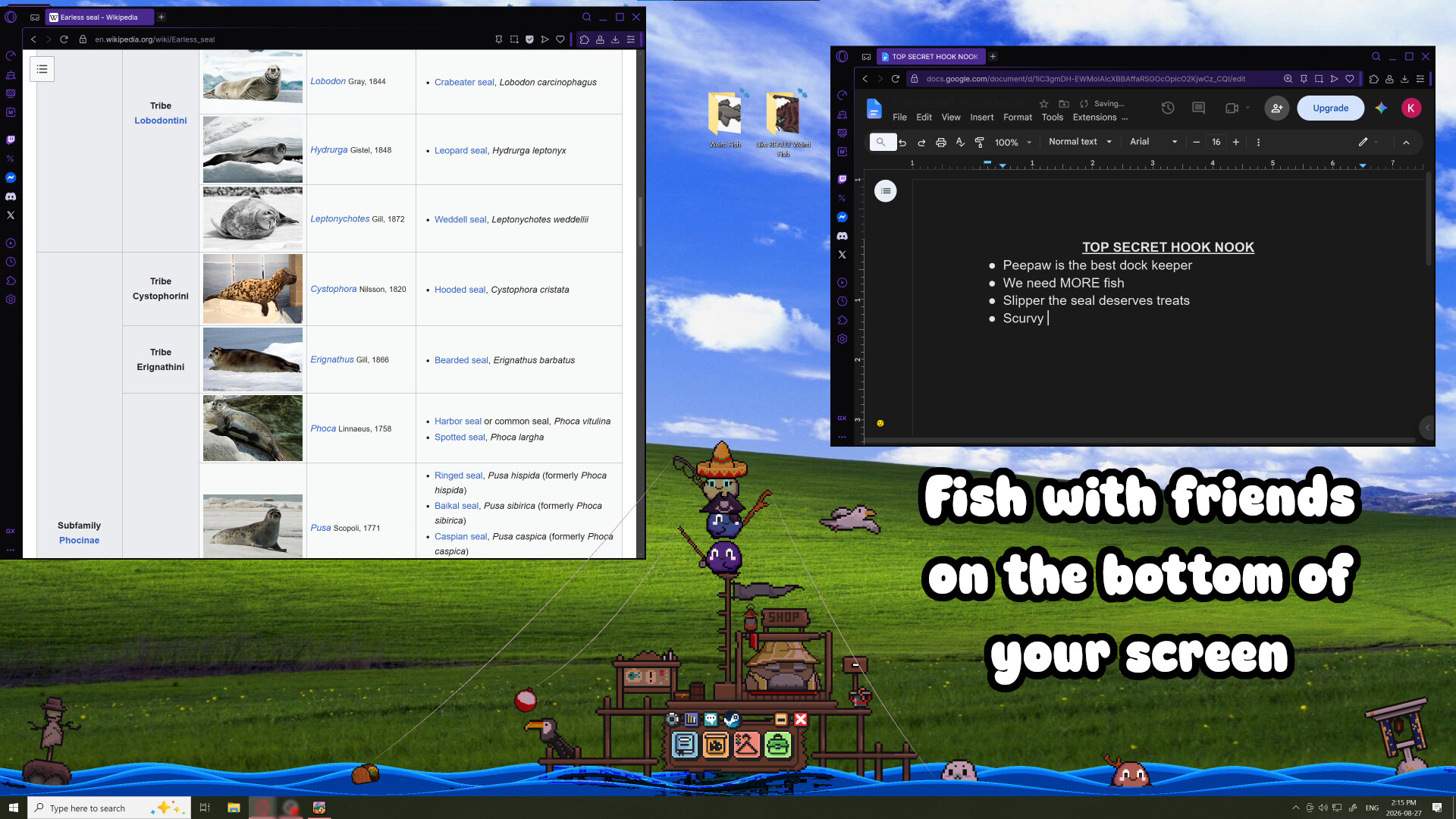The height and width of the screenshot is (819, 1456).
Task: Select the Earless seal - Wikipedia tab
Action: point(99,17)
